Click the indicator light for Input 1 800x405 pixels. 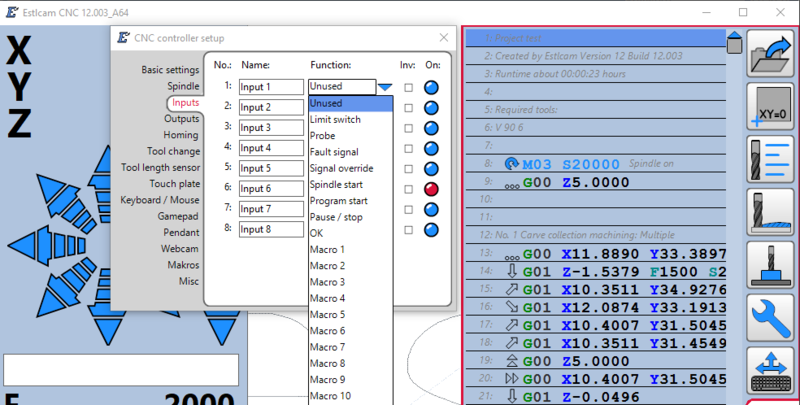click(431, 87)
